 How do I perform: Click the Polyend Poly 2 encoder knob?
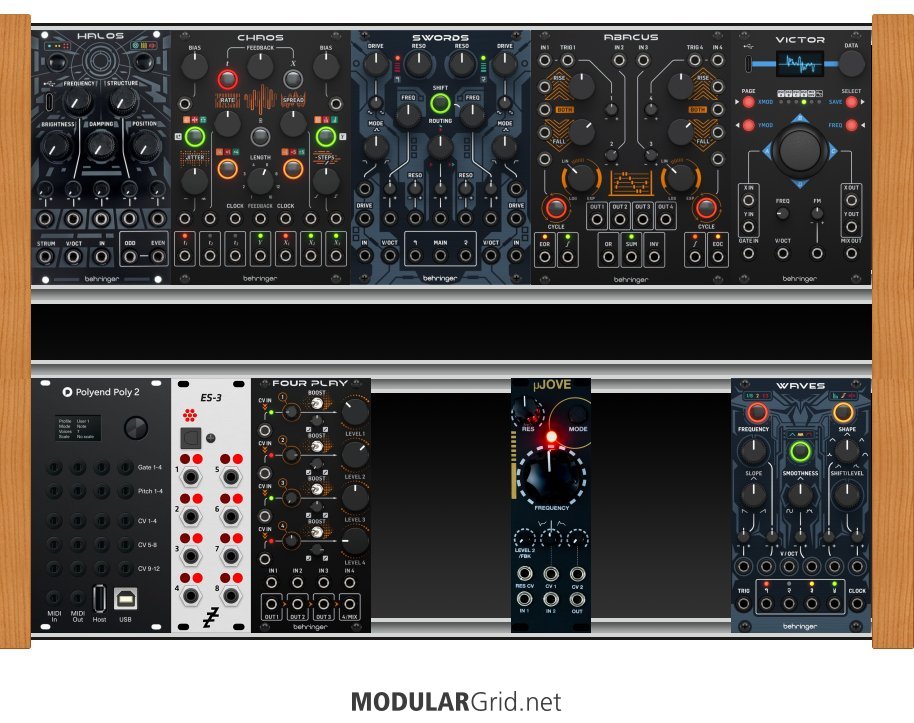(x=136, y=429)
